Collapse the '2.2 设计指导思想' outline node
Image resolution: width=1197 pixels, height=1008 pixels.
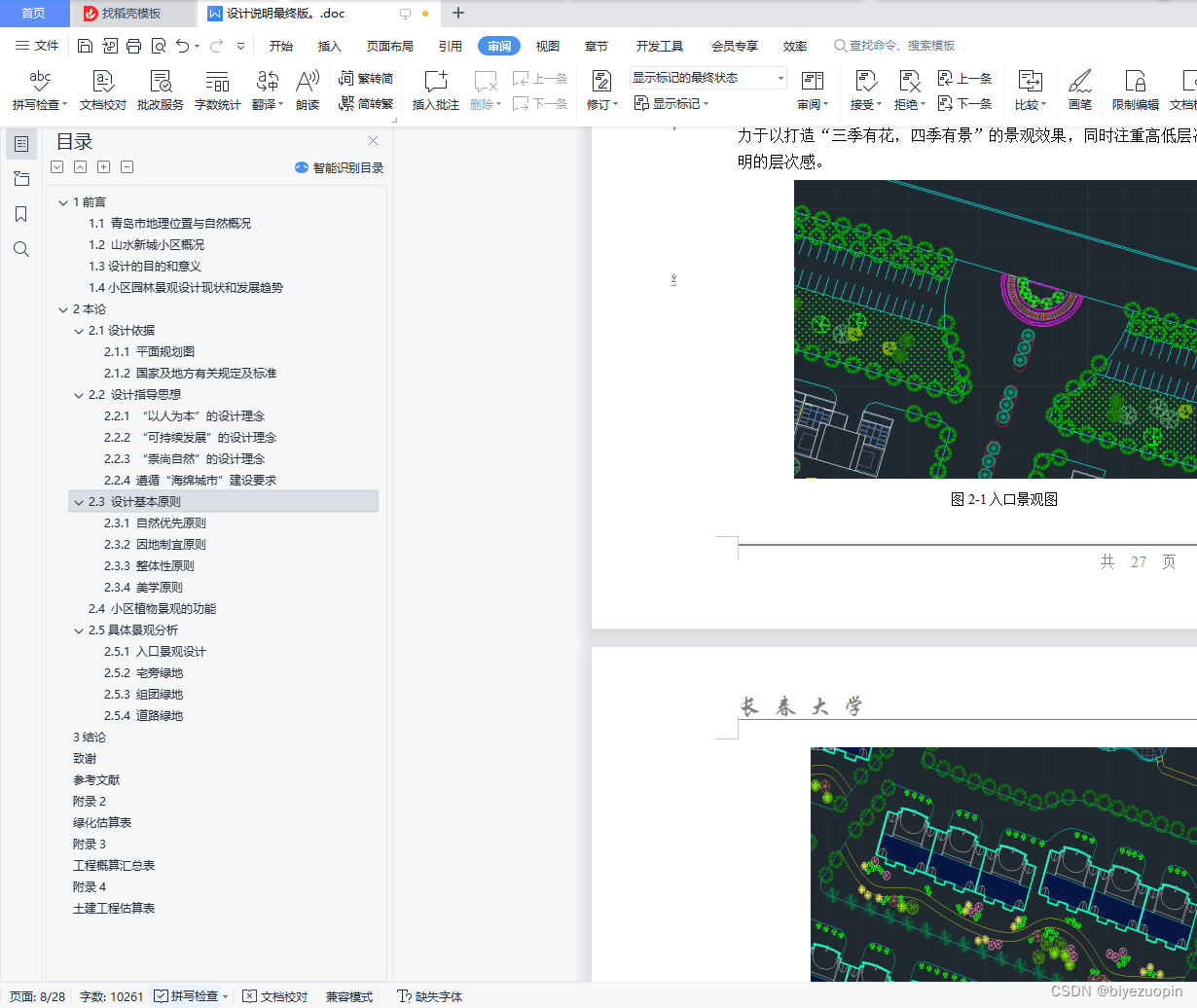coord(79,395)
